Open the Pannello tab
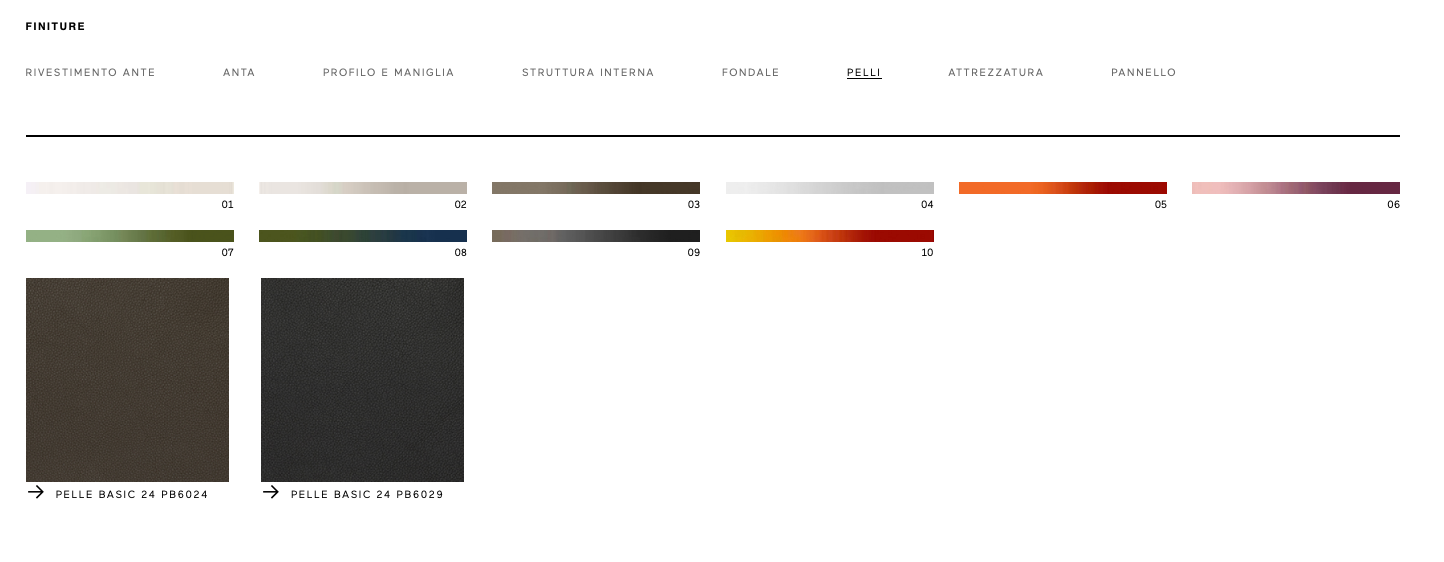This screenshot has width=1444, height=562. click(x=1143, y=73)
